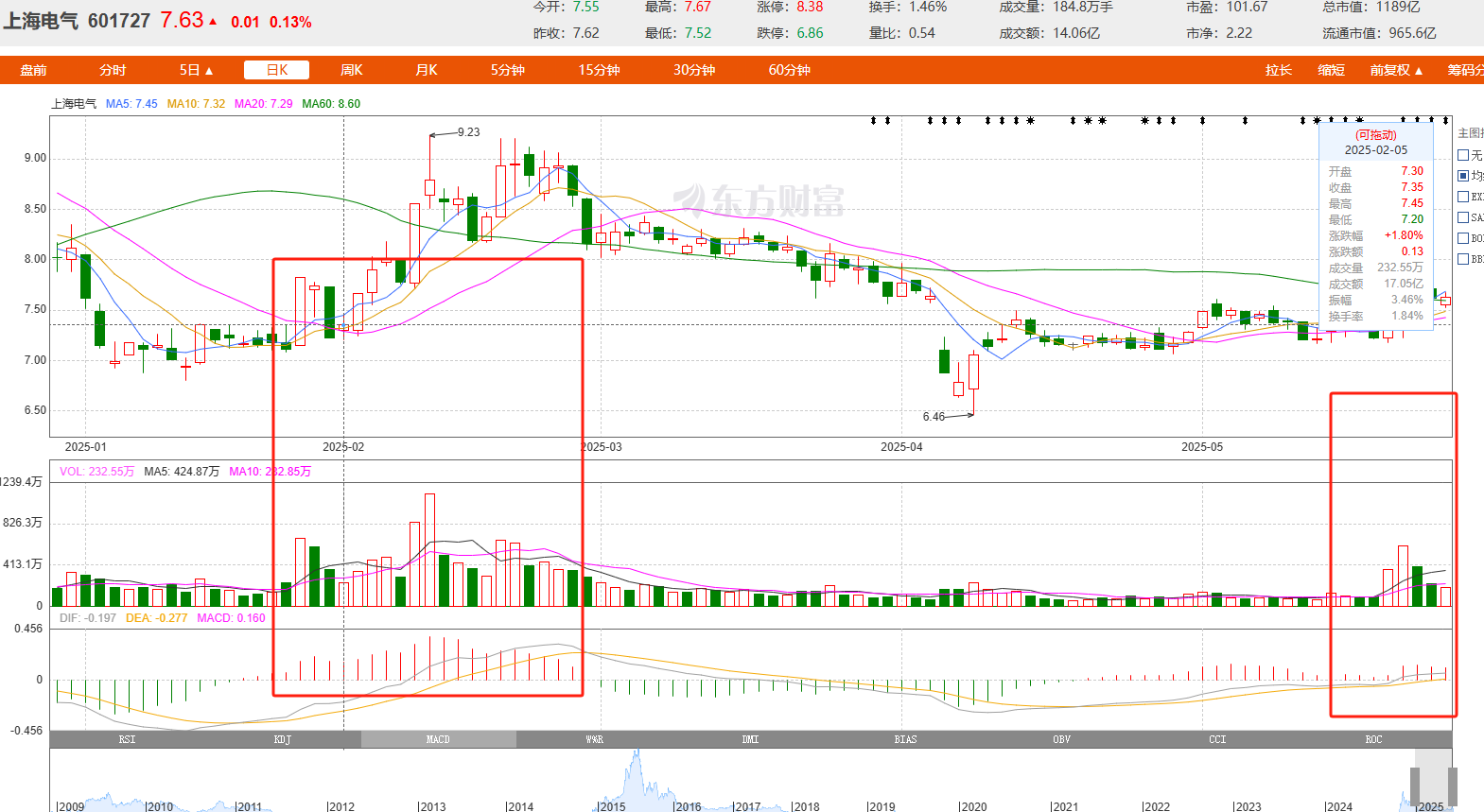Click the MA20: 7.29 legend label

[x=263, y=104]
